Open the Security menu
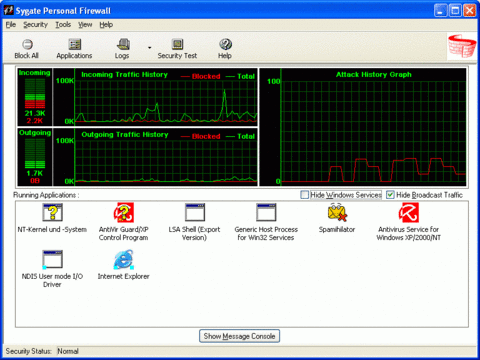Viewport: 480px width, 360px height. 35,25
